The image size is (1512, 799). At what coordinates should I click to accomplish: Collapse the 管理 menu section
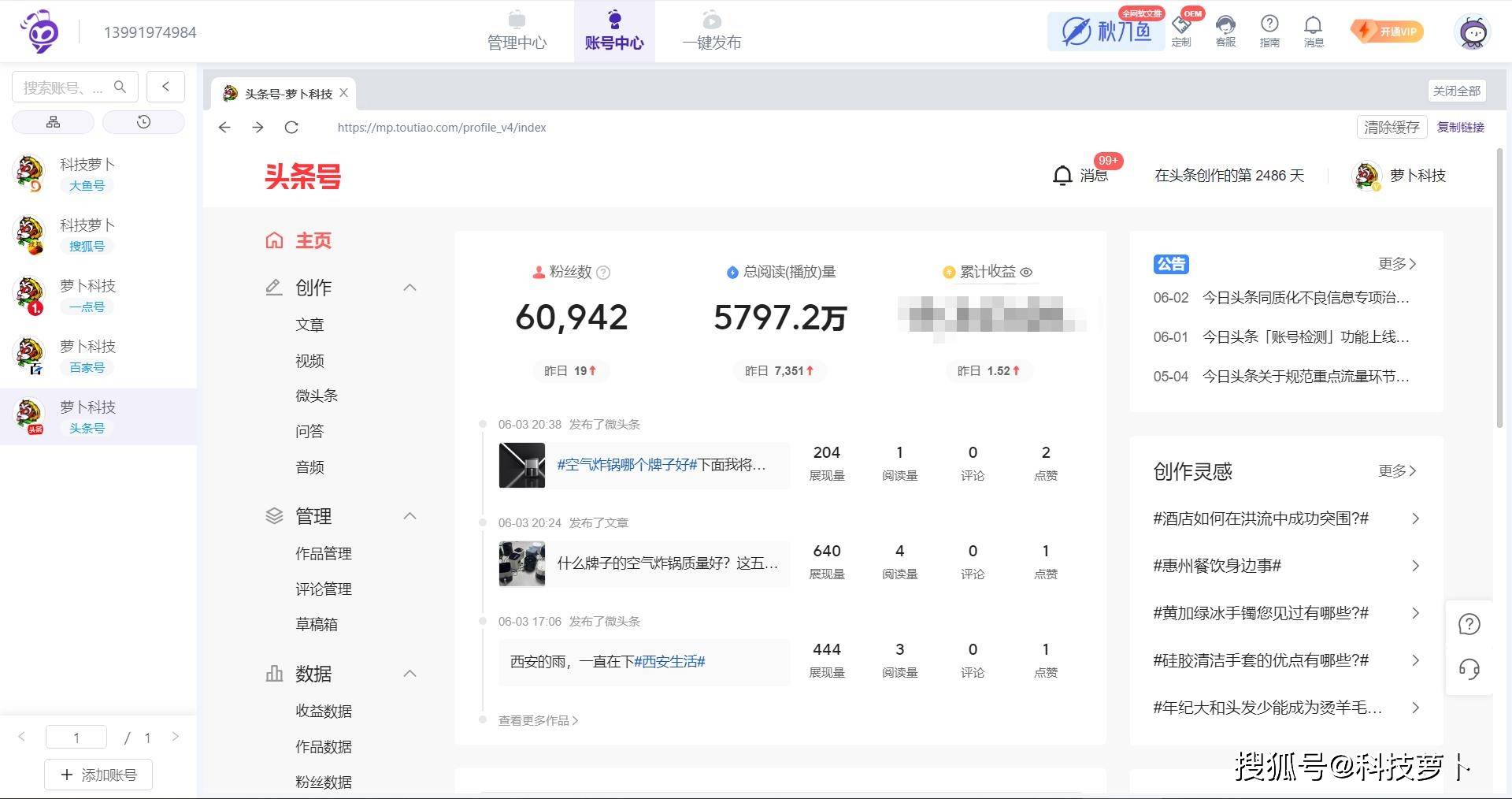click(x=409, y=516)
